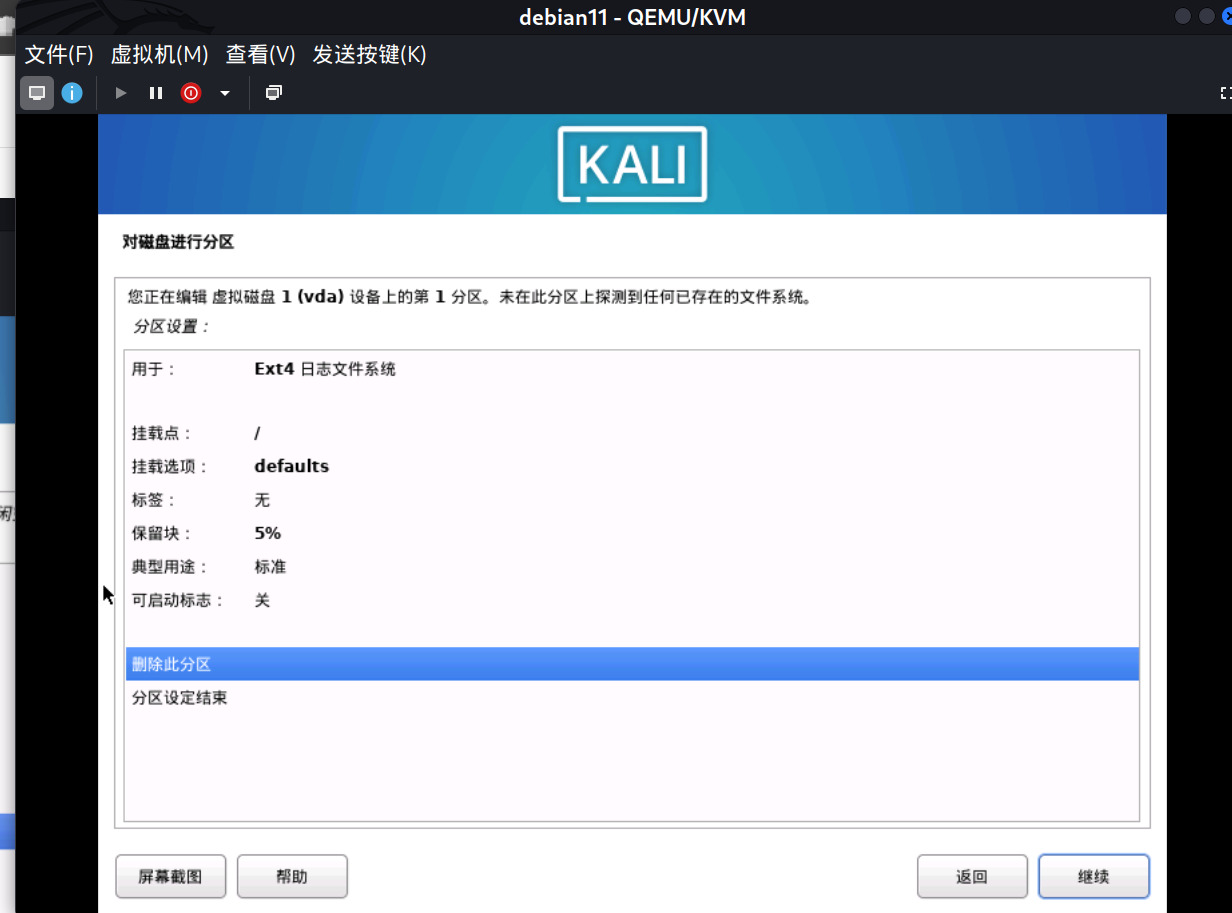Image resolution: width=1232 pixels, height=913 pixels.
Task: Select the 标签 无 row
Action: click(632, 500)
